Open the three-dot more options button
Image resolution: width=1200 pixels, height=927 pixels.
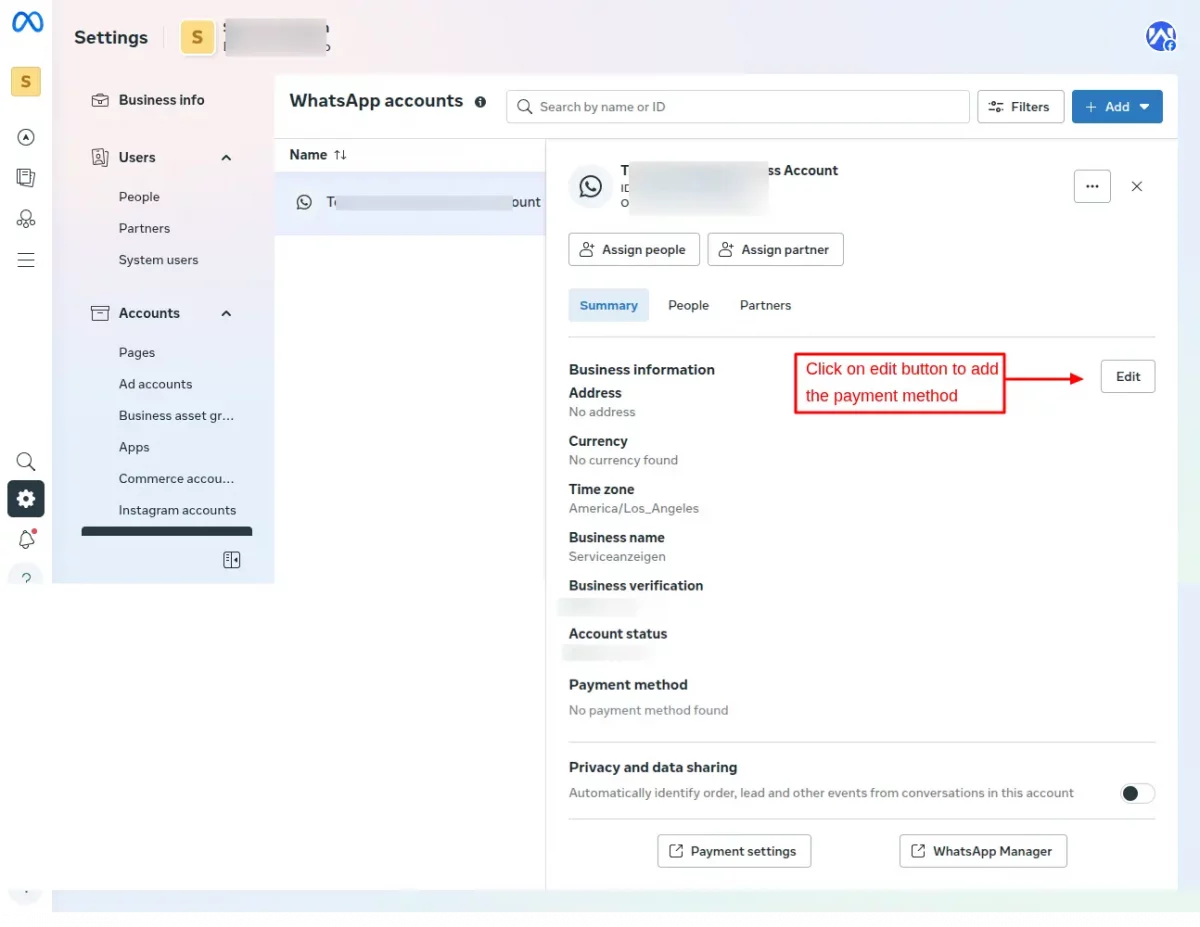click(x=1092, y=186)
